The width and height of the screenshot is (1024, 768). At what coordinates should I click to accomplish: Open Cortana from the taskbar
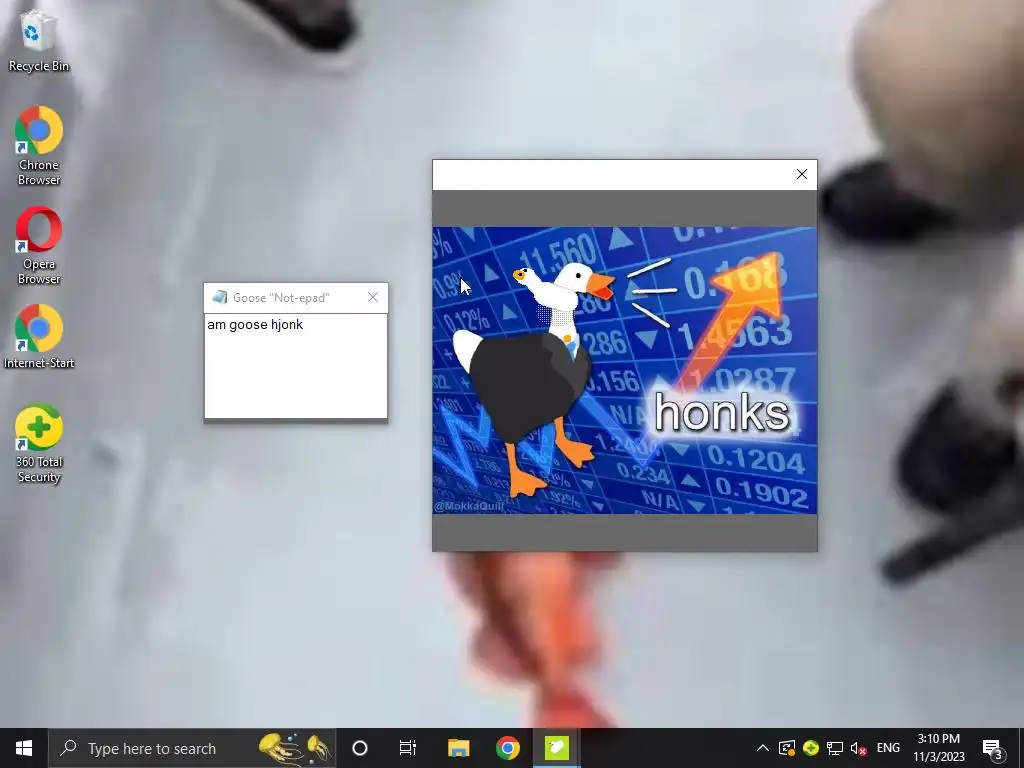point(360,748)
